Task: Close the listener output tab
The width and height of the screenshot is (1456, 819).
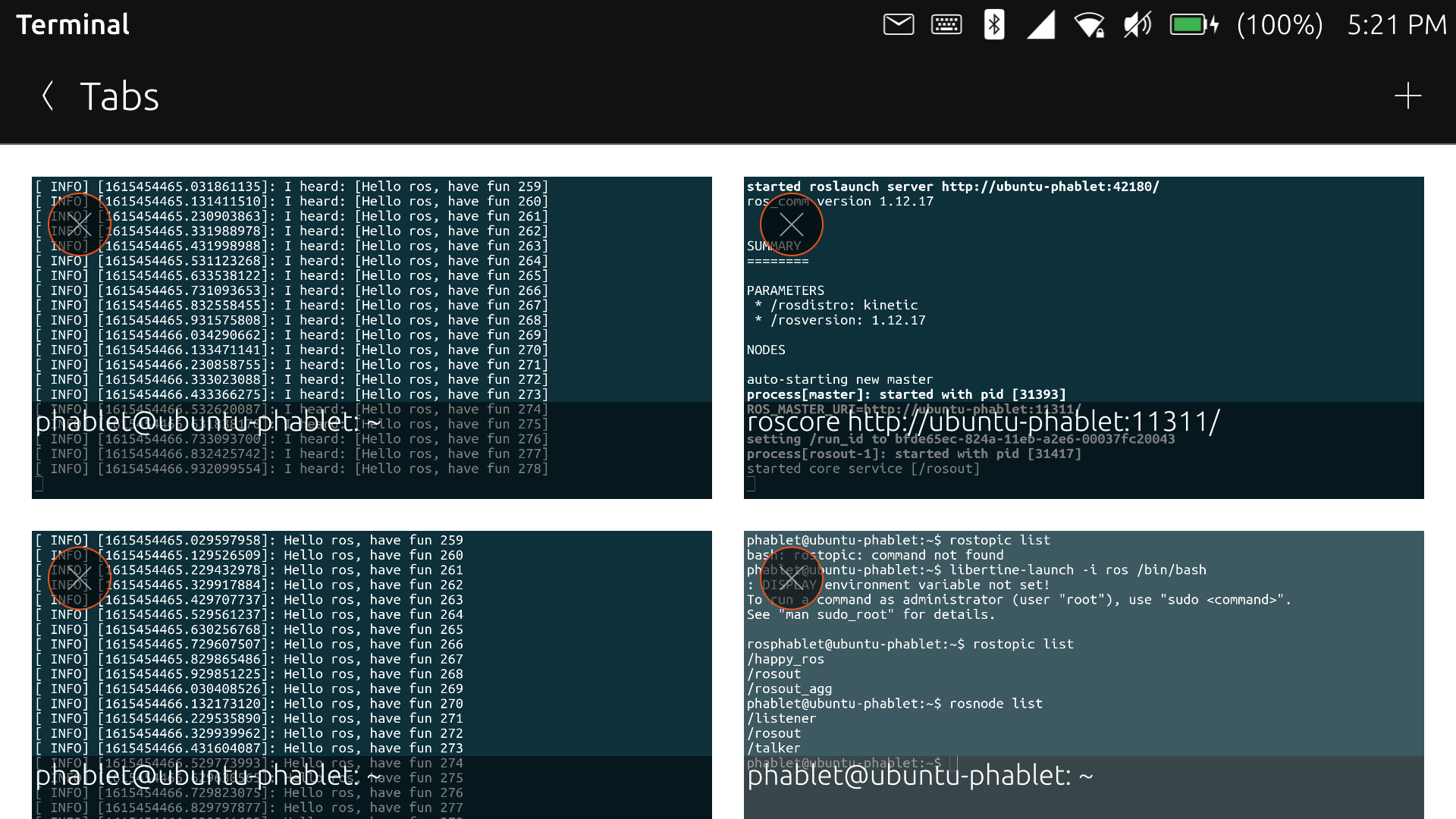Action: pos(80,224)
